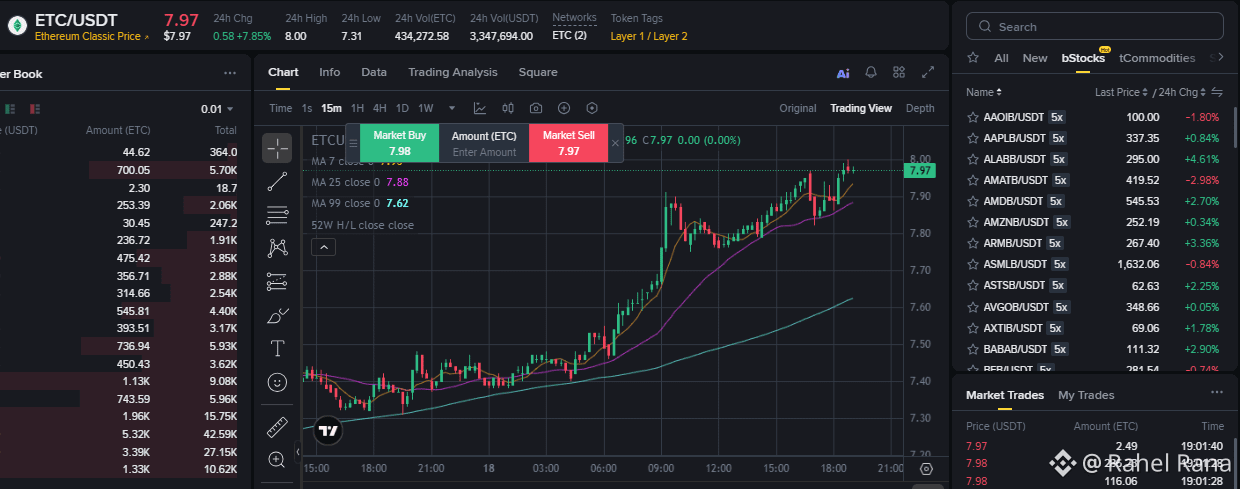Toggle the favorites star filter
The width and height of the screenshot is (1240, 489).
point(973,58)
